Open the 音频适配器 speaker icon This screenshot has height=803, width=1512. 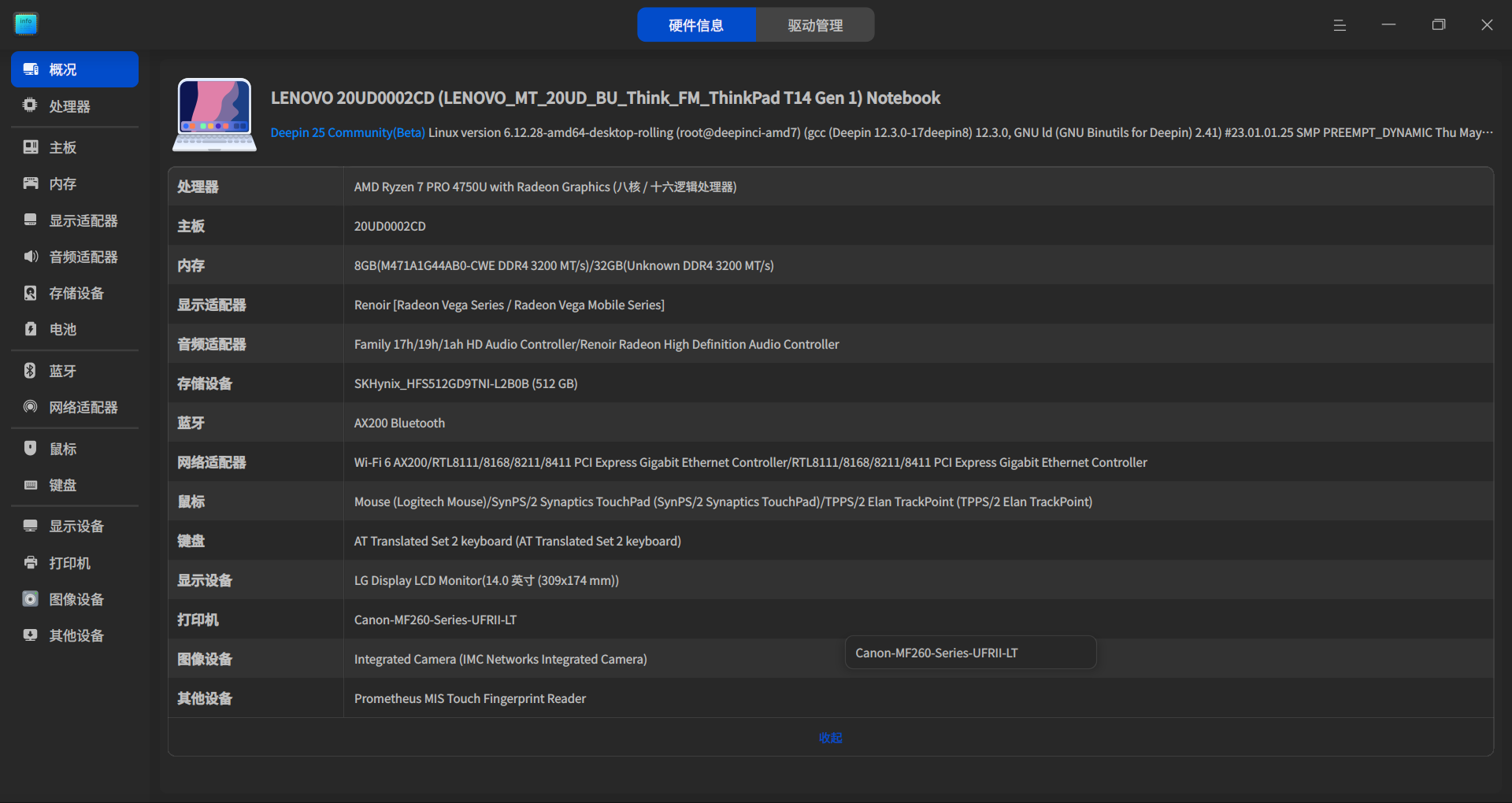[31, 257]
